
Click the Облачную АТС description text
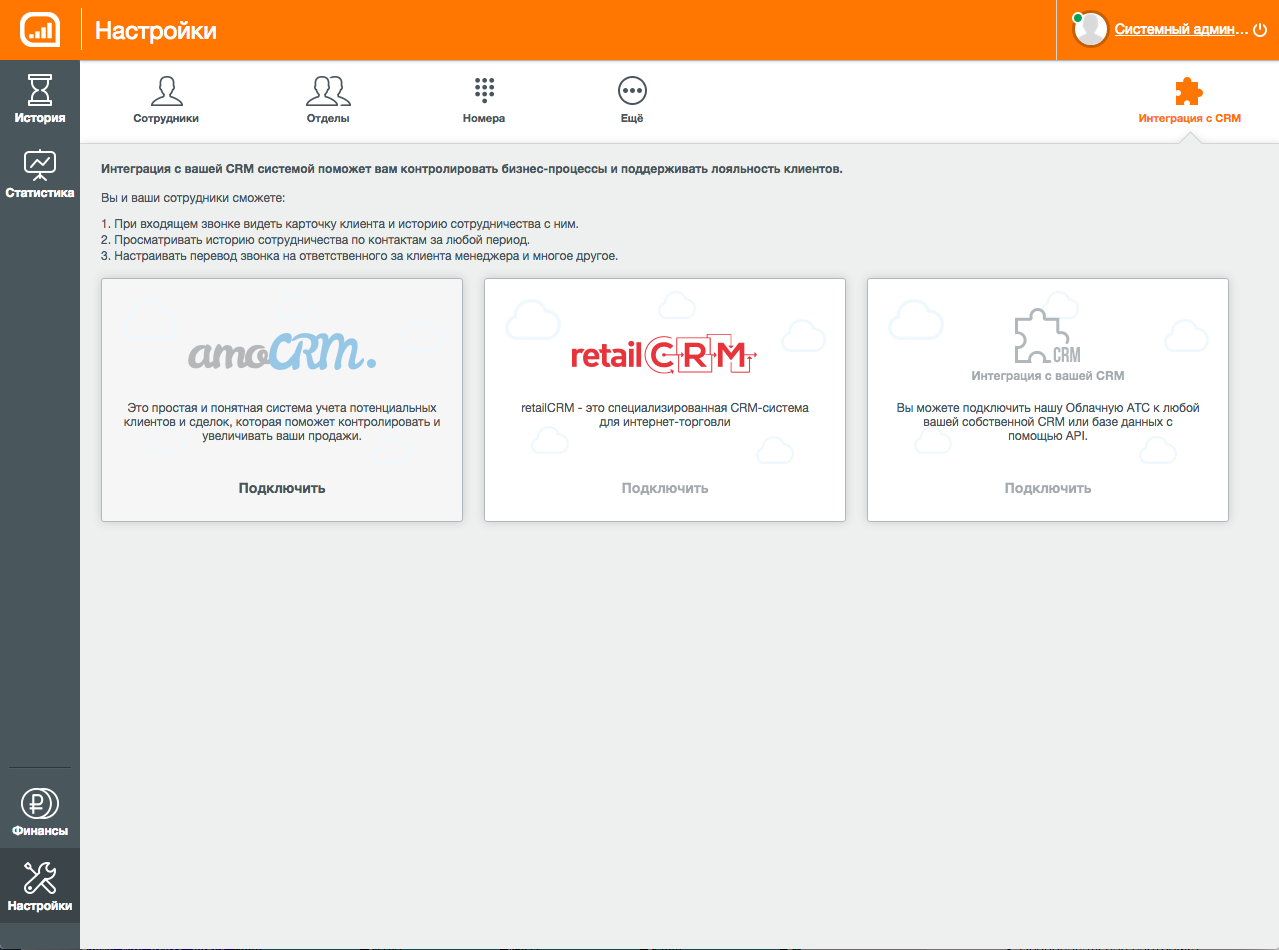point(1048,422)
